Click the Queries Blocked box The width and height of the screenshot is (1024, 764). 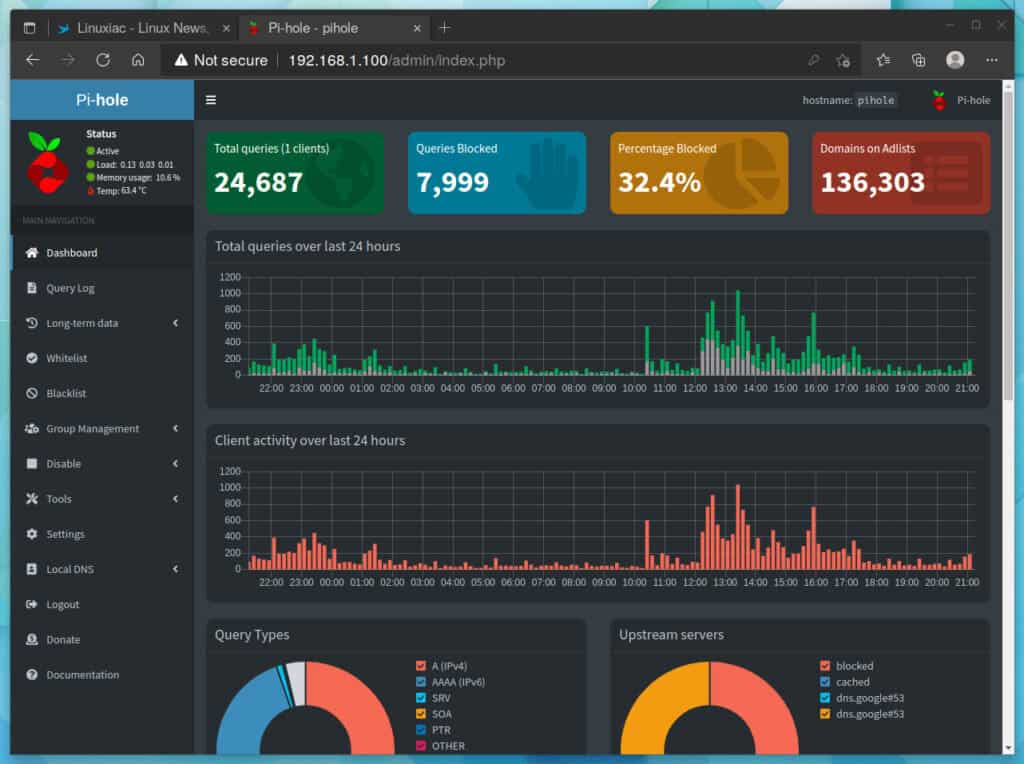point(497,173)
